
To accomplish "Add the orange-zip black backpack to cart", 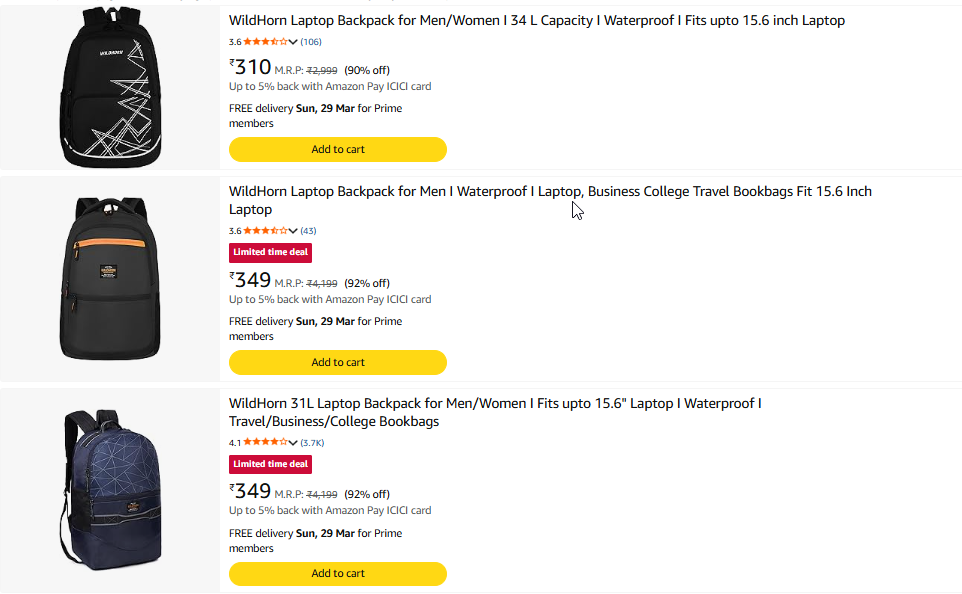I will pos(337,362).
